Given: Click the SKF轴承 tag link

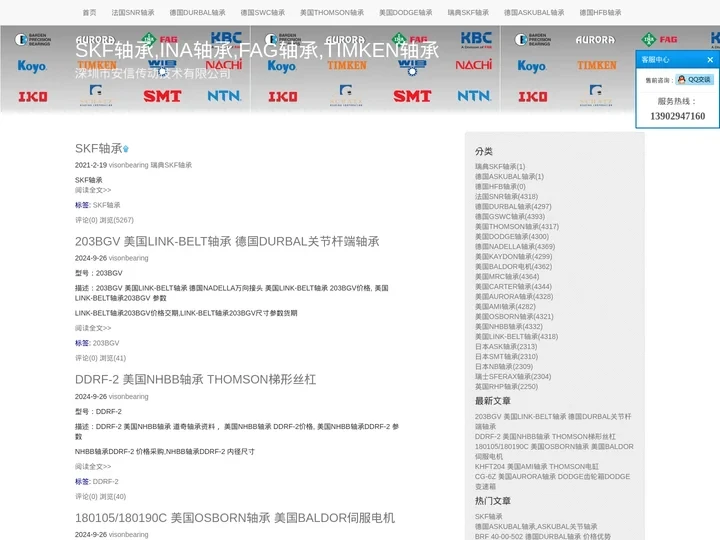Looking at the screenshot, I should click(107, 205).
